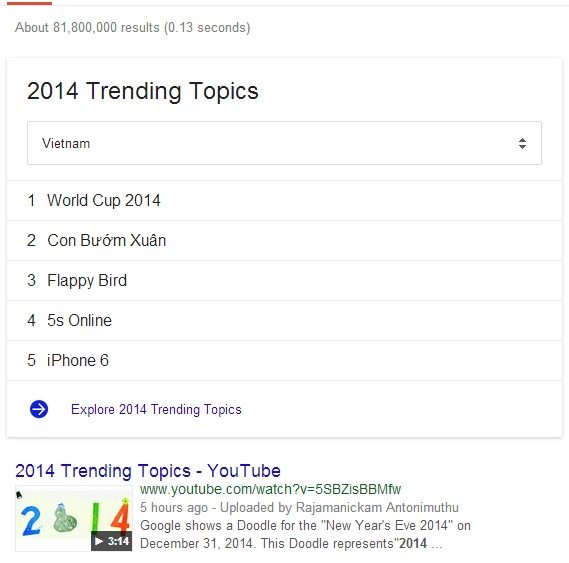Click the green youtube.com URL
Viewport: 569px width, 563px height.
(x=270, y=489)
